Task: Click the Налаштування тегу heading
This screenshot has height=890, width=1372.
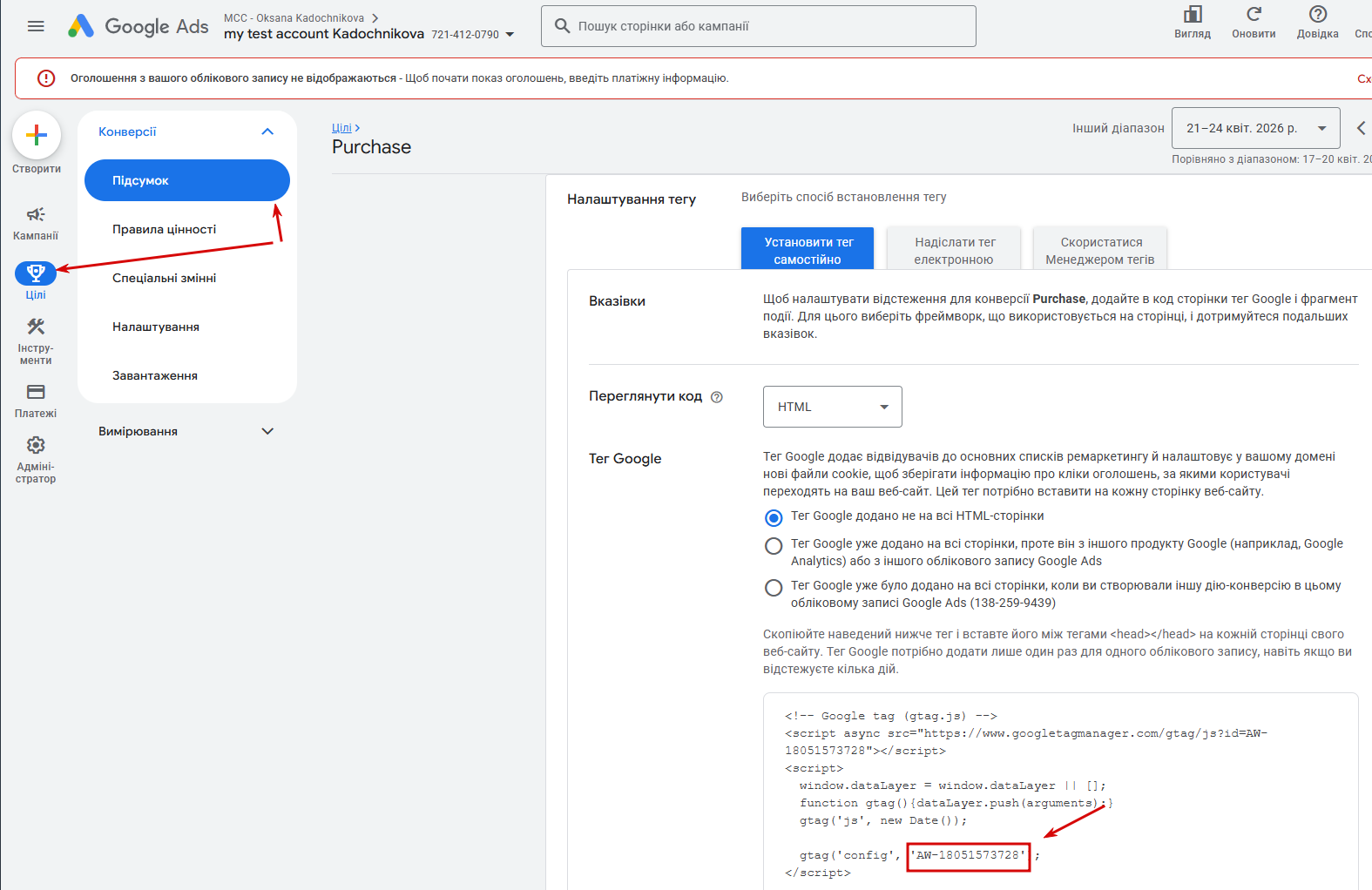Action: 632,199
